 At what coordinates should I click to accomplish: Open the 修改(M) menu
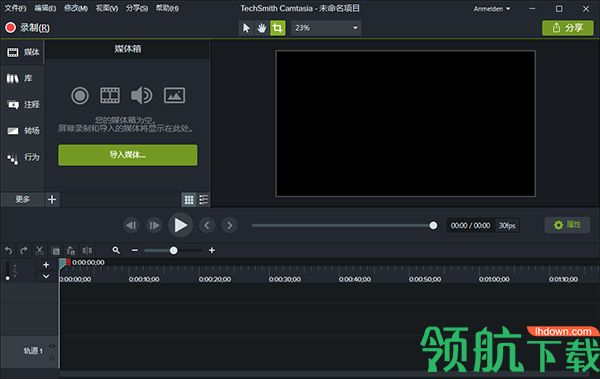[76, 8]
